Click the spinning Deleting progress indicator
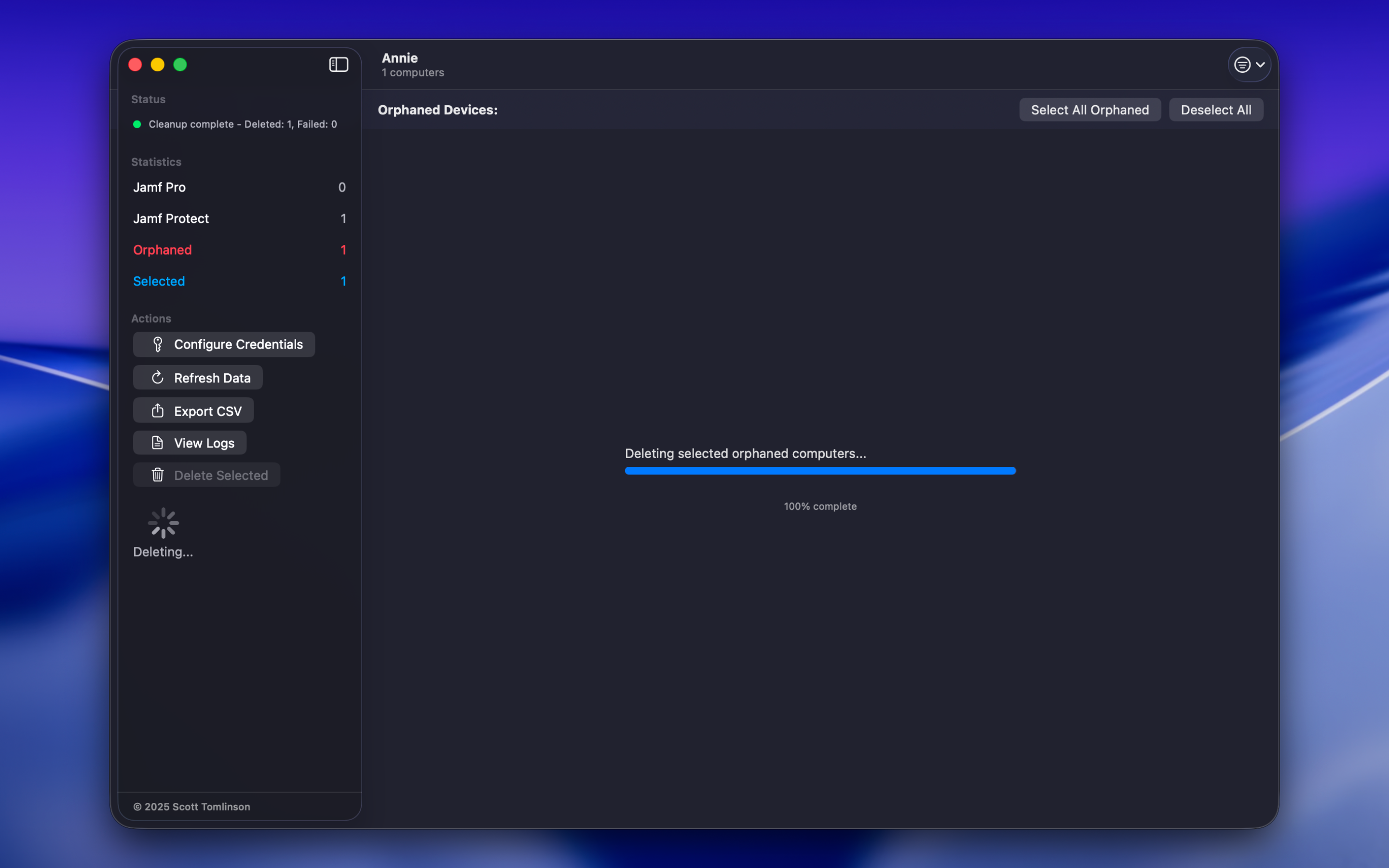This screenshot has width=1389, height=868. [x=163, y=523]
